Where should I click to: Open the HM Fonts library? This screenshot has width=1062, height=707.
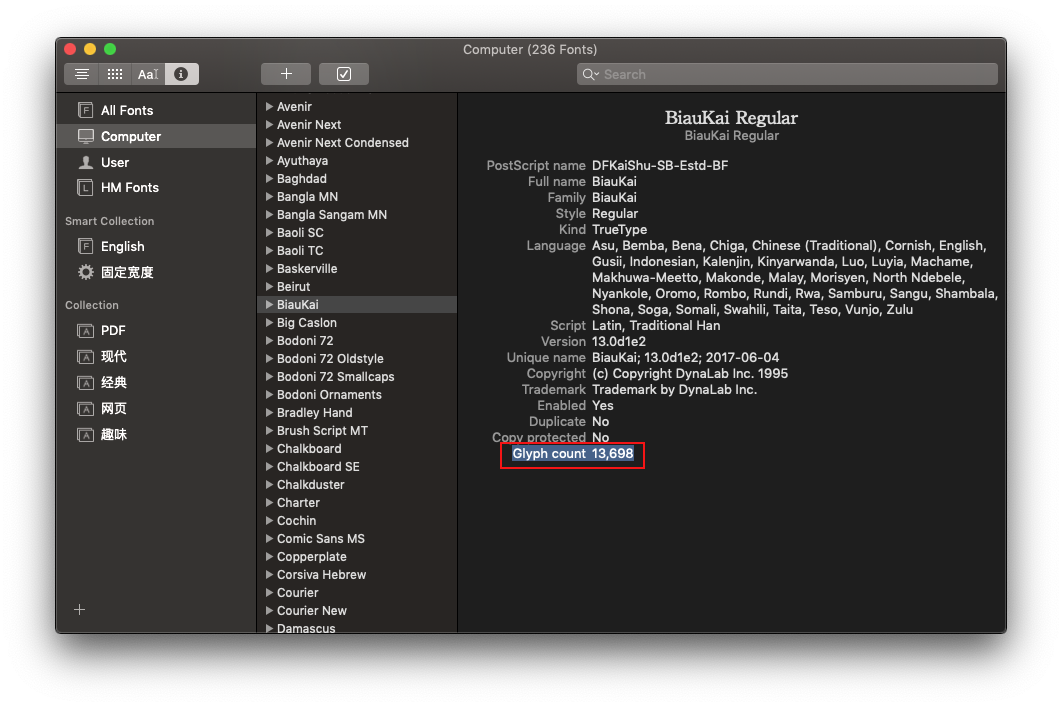click(156, 188)
